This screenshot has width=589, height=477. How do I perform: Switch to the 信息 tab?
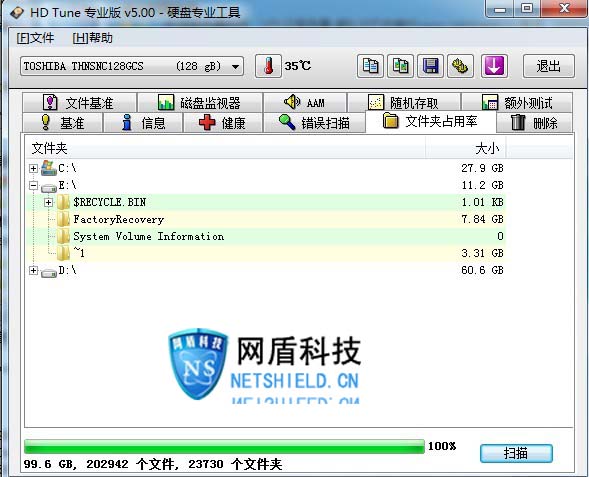click(143, 122)
